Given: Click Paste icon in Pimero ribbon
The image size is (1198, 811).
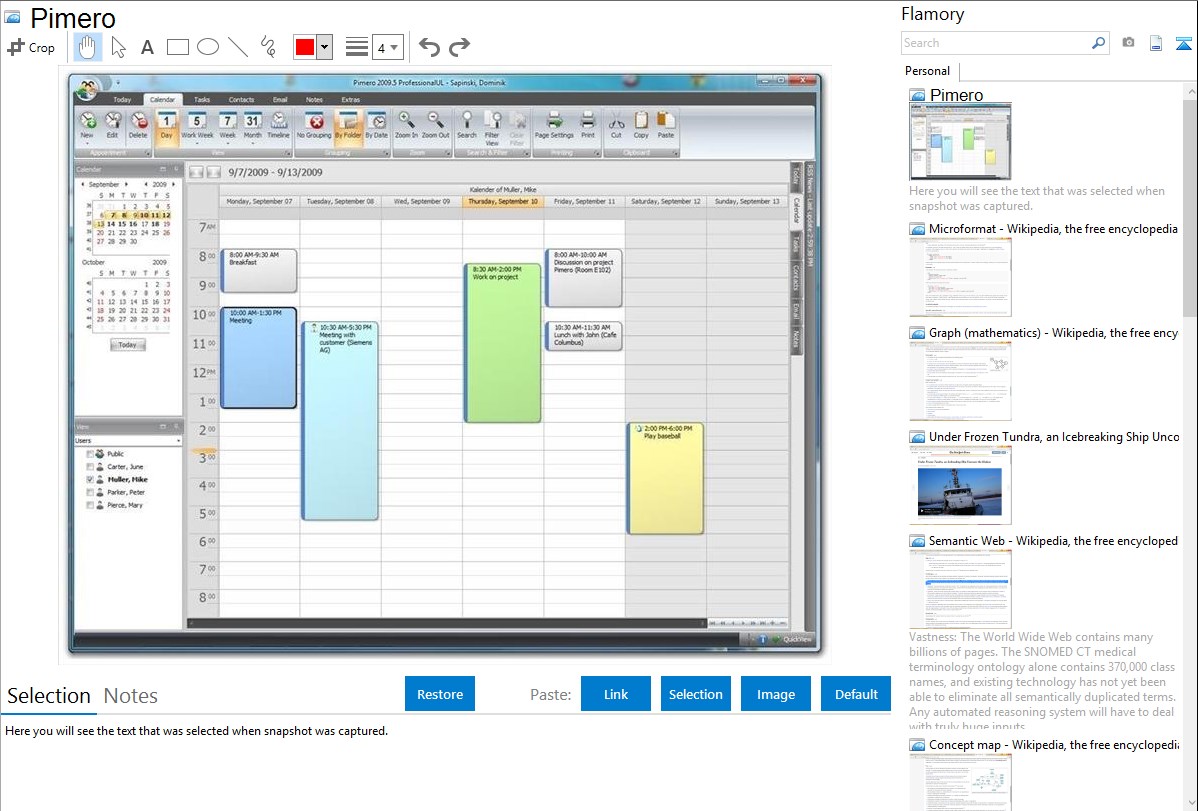Looking at the screenshot, I should 665,126.
